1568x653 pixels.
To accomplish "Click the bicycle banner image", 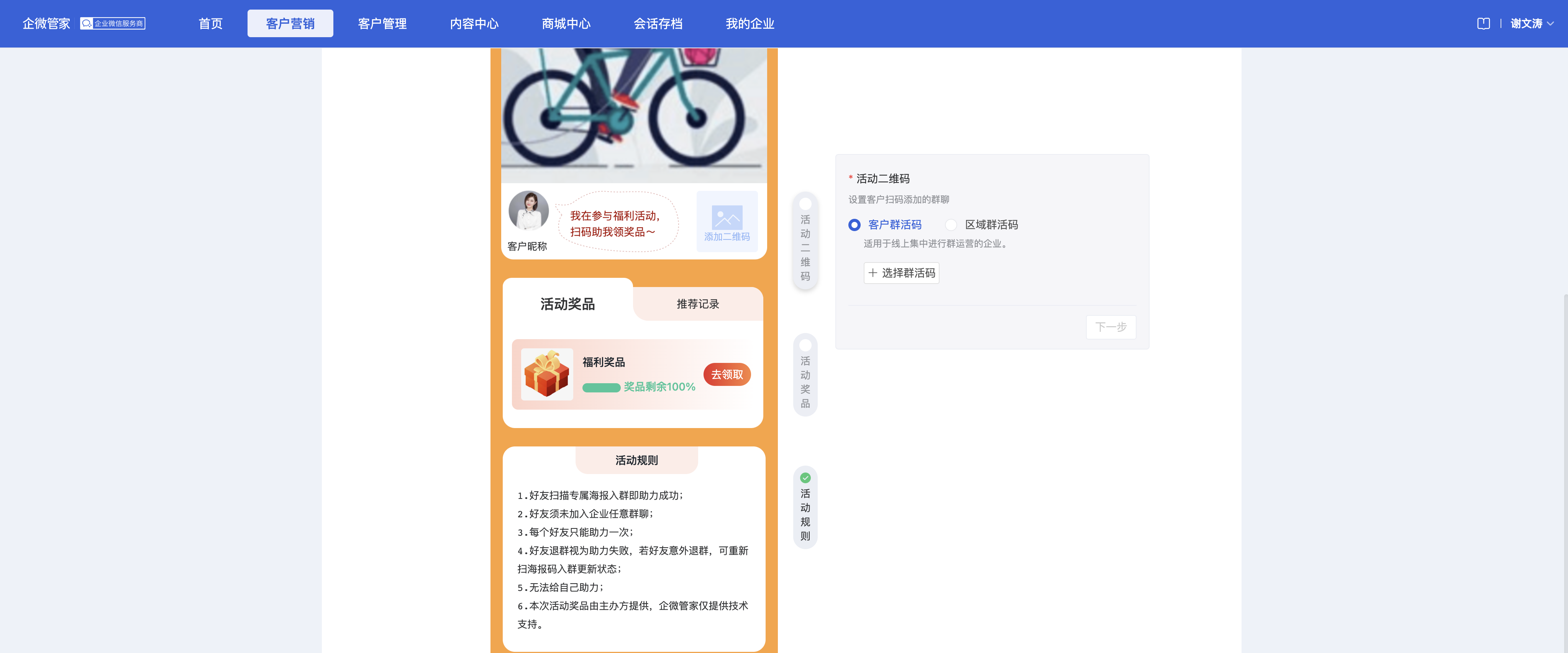I will (634, 115).
